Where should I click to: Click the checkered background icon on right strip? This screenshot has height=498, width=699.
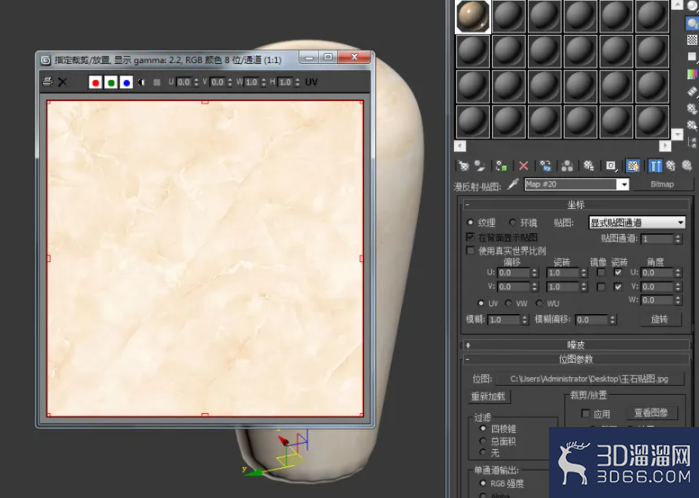[692, 40]
